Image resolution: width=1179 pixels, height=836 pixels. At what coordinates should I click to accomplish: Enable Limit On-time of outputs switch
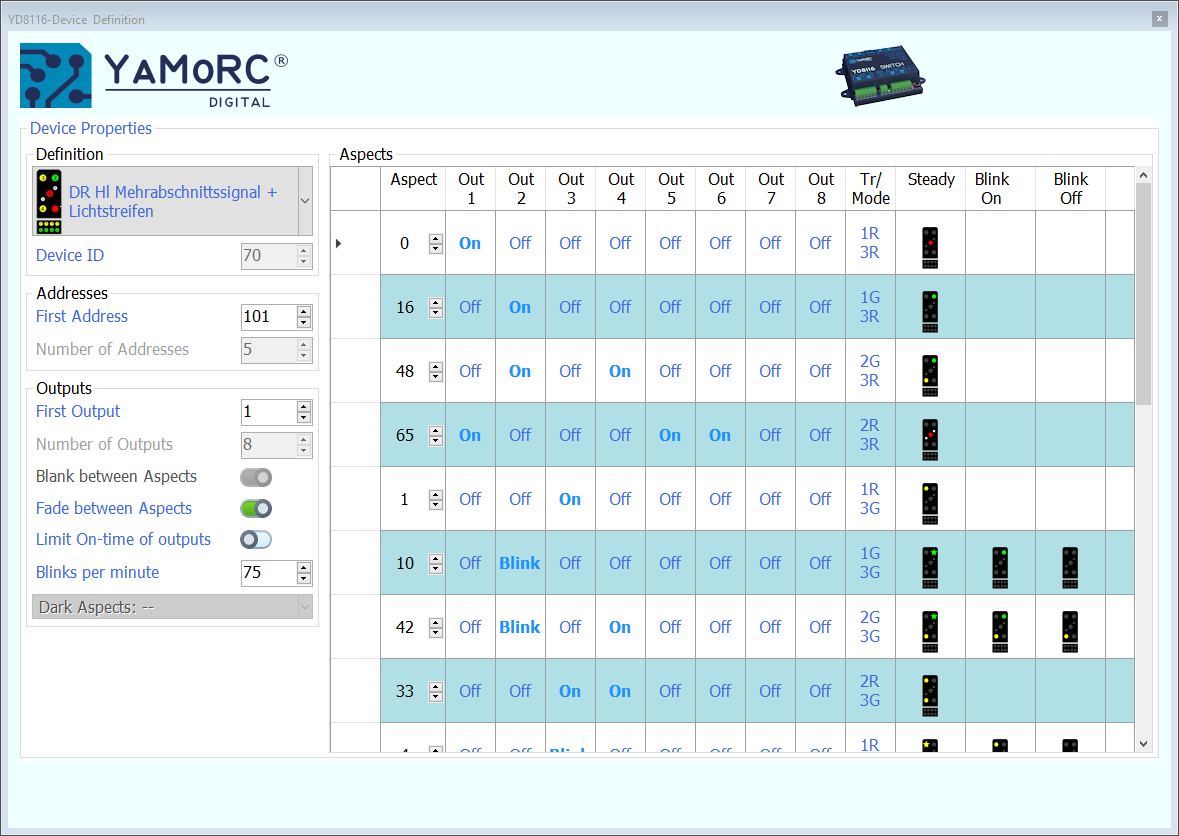[256, 540]
